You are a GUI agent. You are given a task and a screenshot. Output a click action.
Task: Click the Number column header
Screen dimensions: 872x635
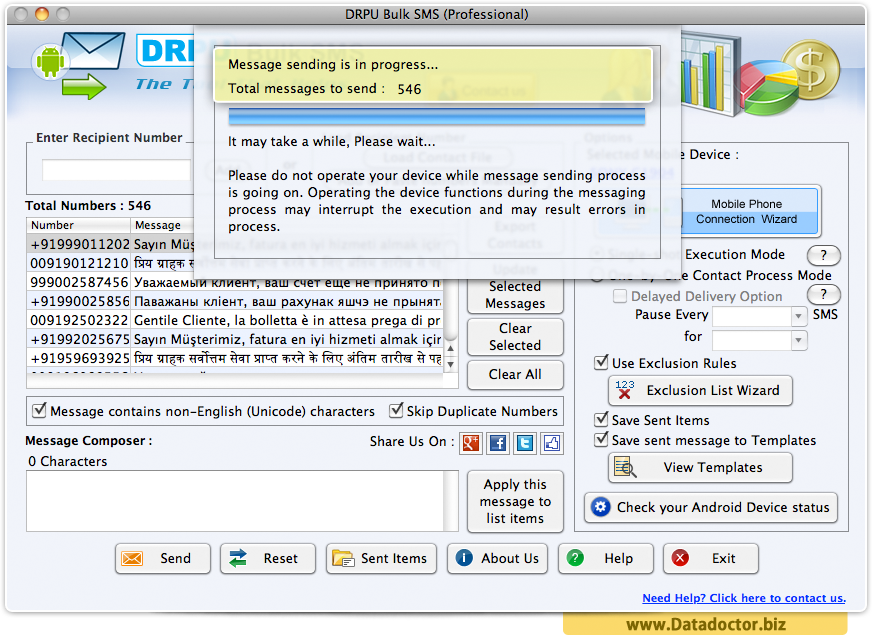click(78, 225)
